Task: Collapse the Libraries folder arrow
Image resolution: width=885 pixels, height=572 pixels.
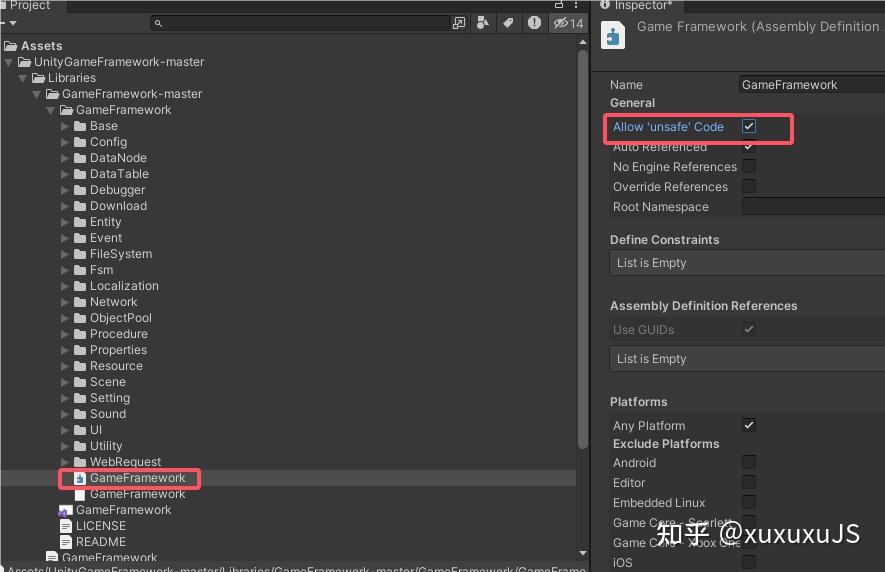Action: click(x=23, y=78)
